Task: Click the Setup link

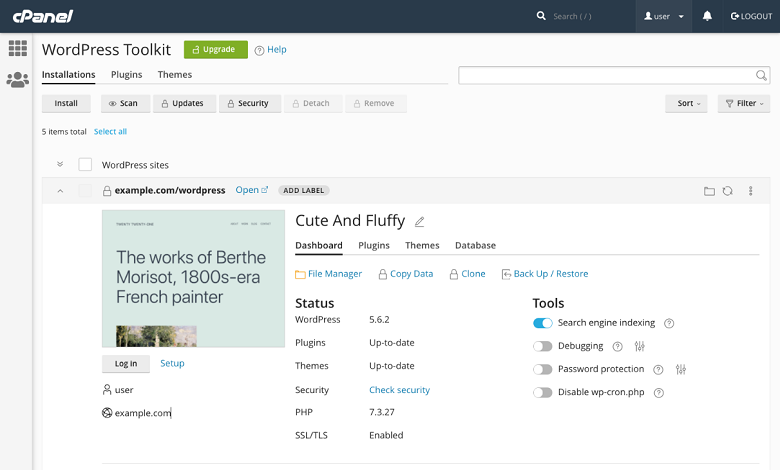Action: coord(172,364)
